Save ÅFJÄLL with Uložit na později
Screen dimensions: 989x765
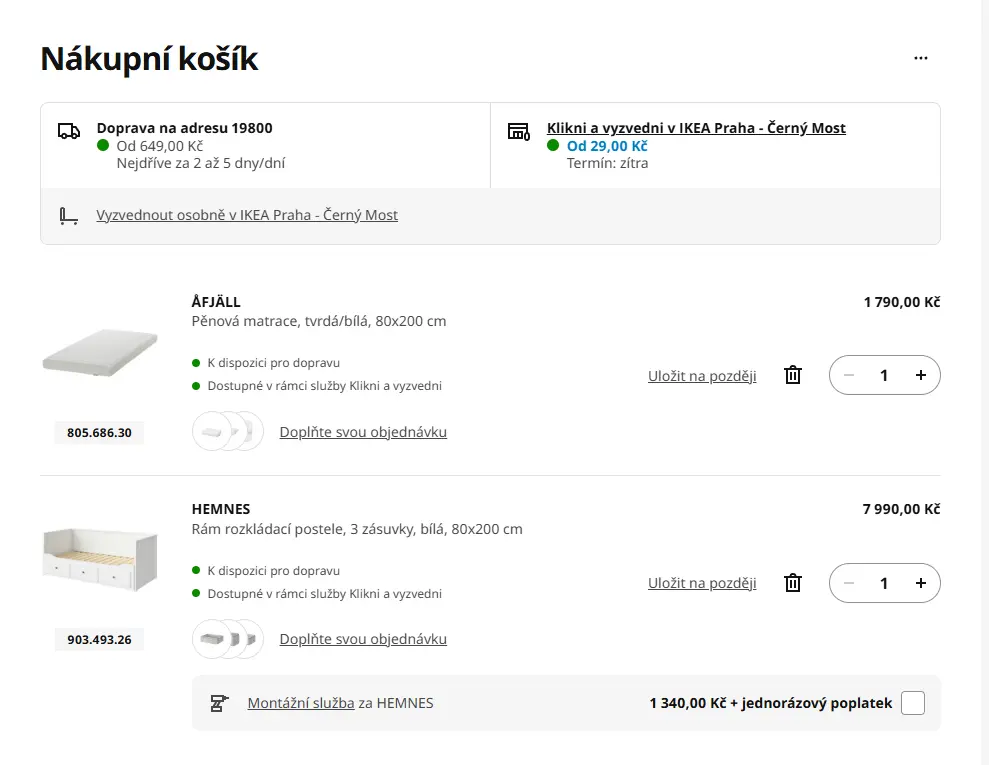pyautogui.click(x=702, y=376)
